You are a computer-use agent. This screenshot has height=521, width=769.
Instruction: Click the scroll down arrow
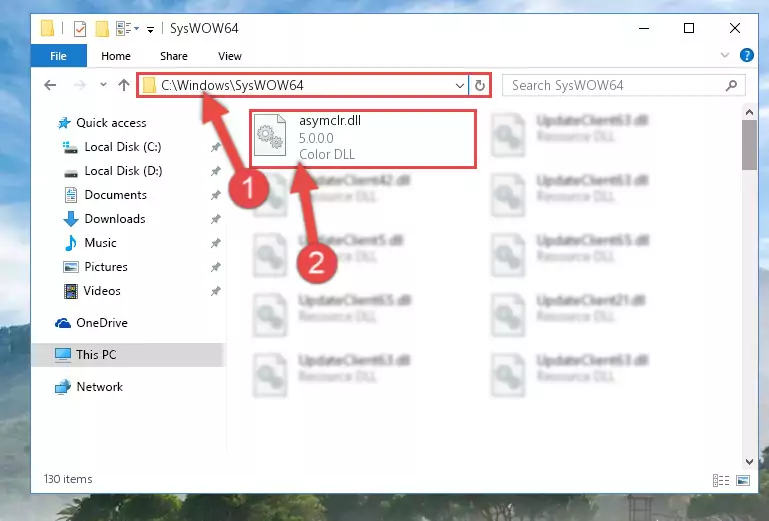pos(749,462)
